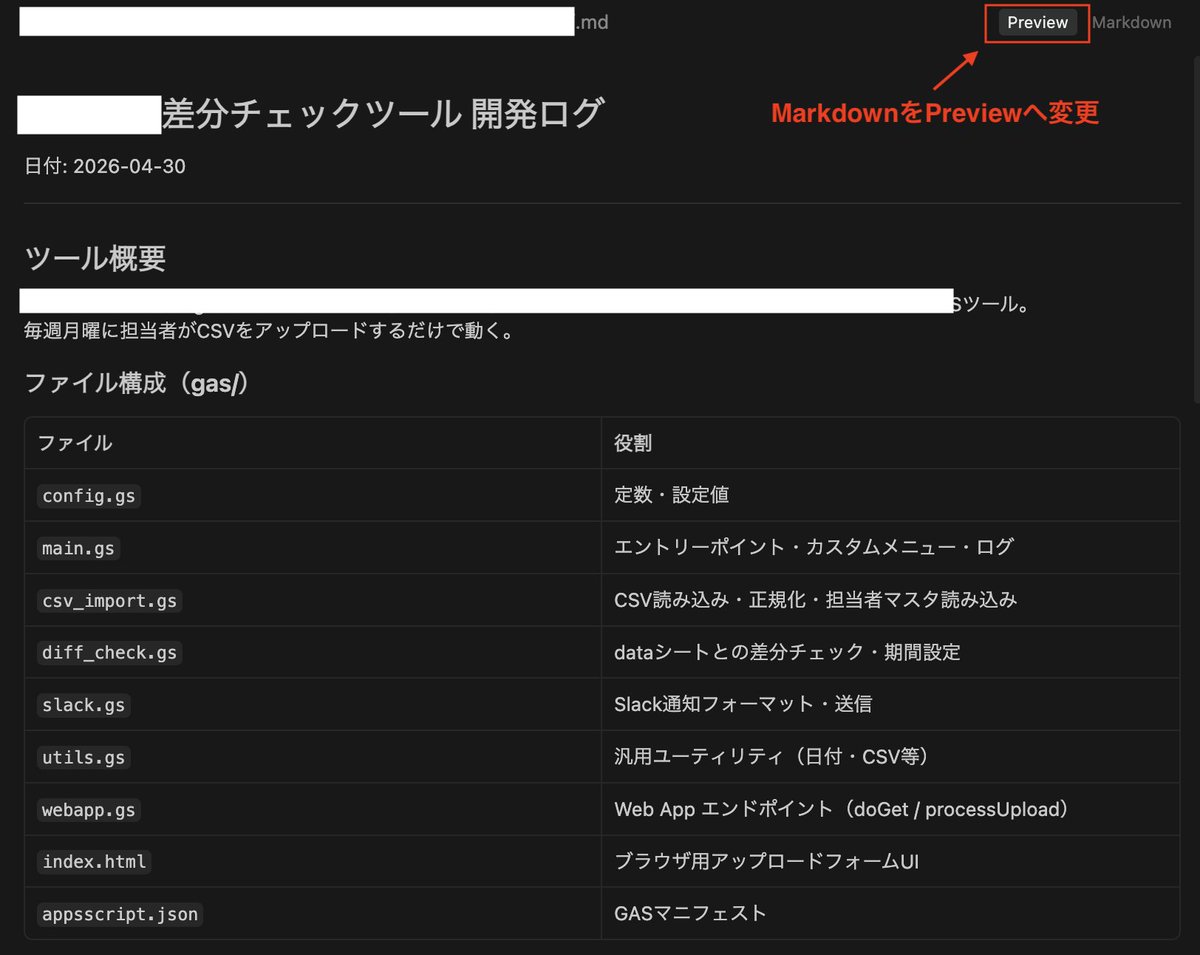The width and height of the screenshot is (1200, 955).
Task: Click the .md file extension in the title
Action: (592, 22)
